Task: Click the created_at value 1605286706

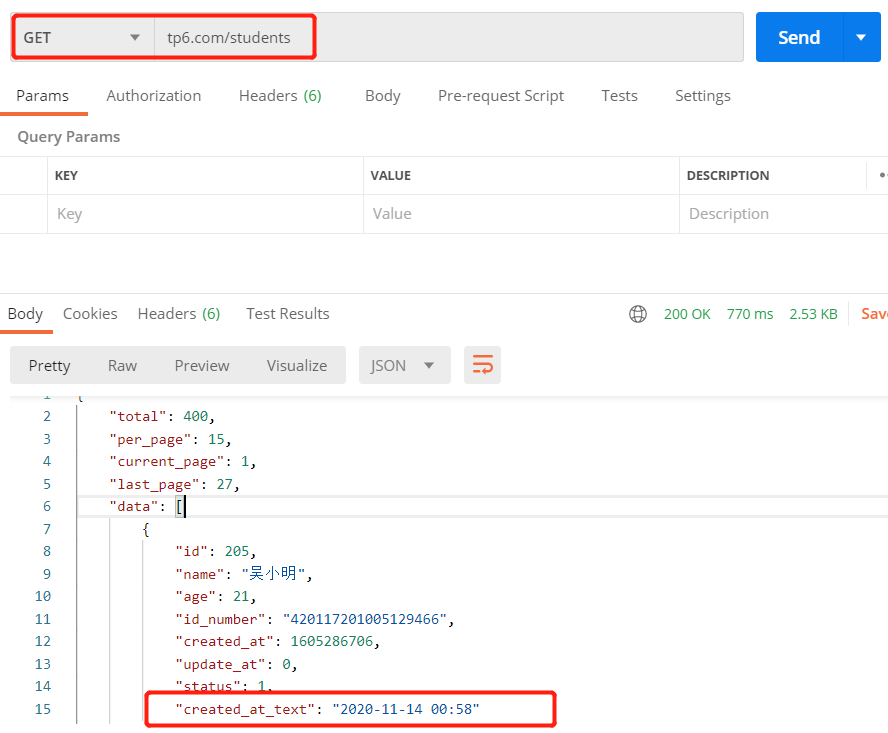Action: (332, 641)
